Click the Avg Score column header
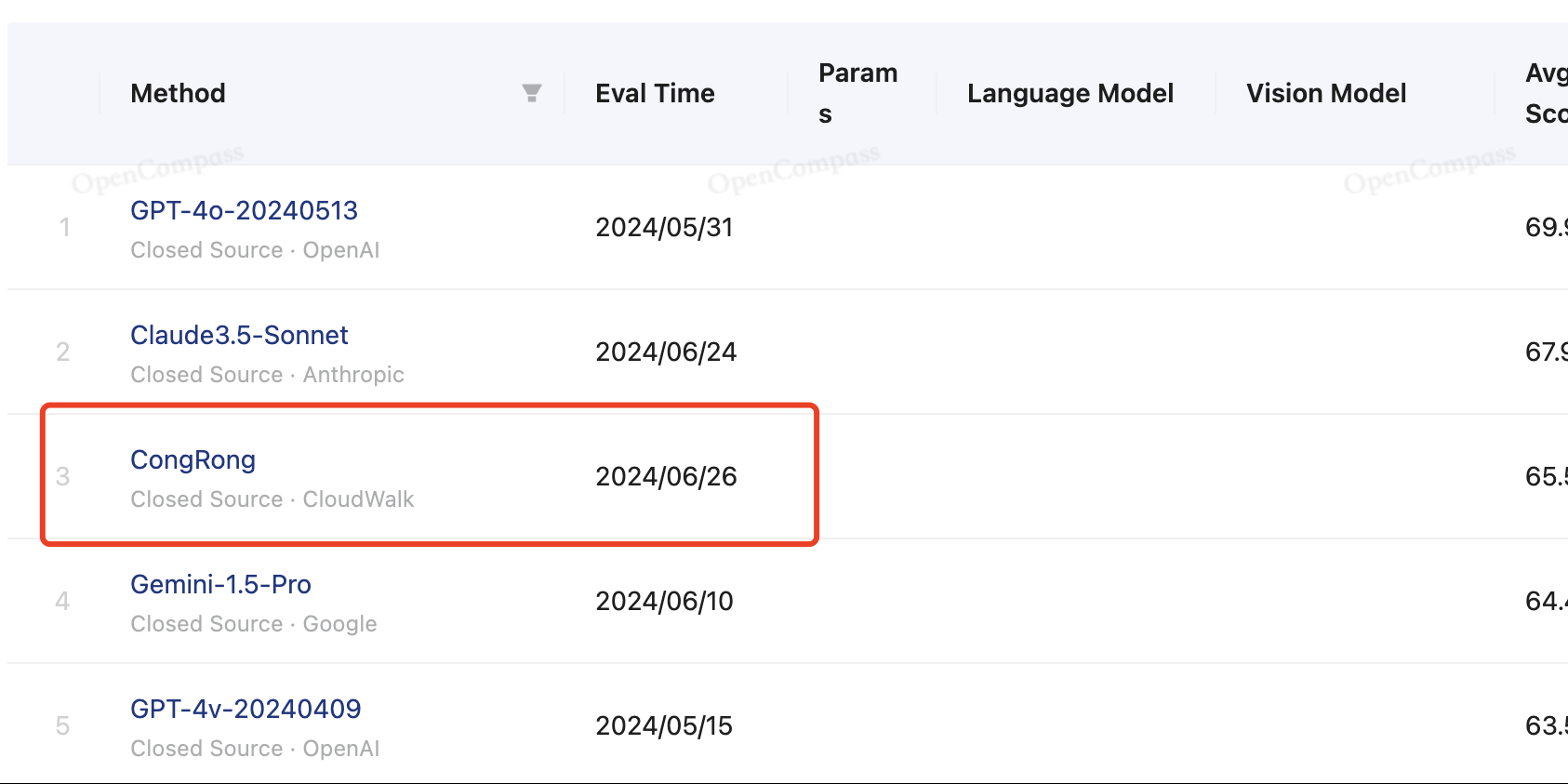Screen dimensions: 1568x784 pos(1546,93)
